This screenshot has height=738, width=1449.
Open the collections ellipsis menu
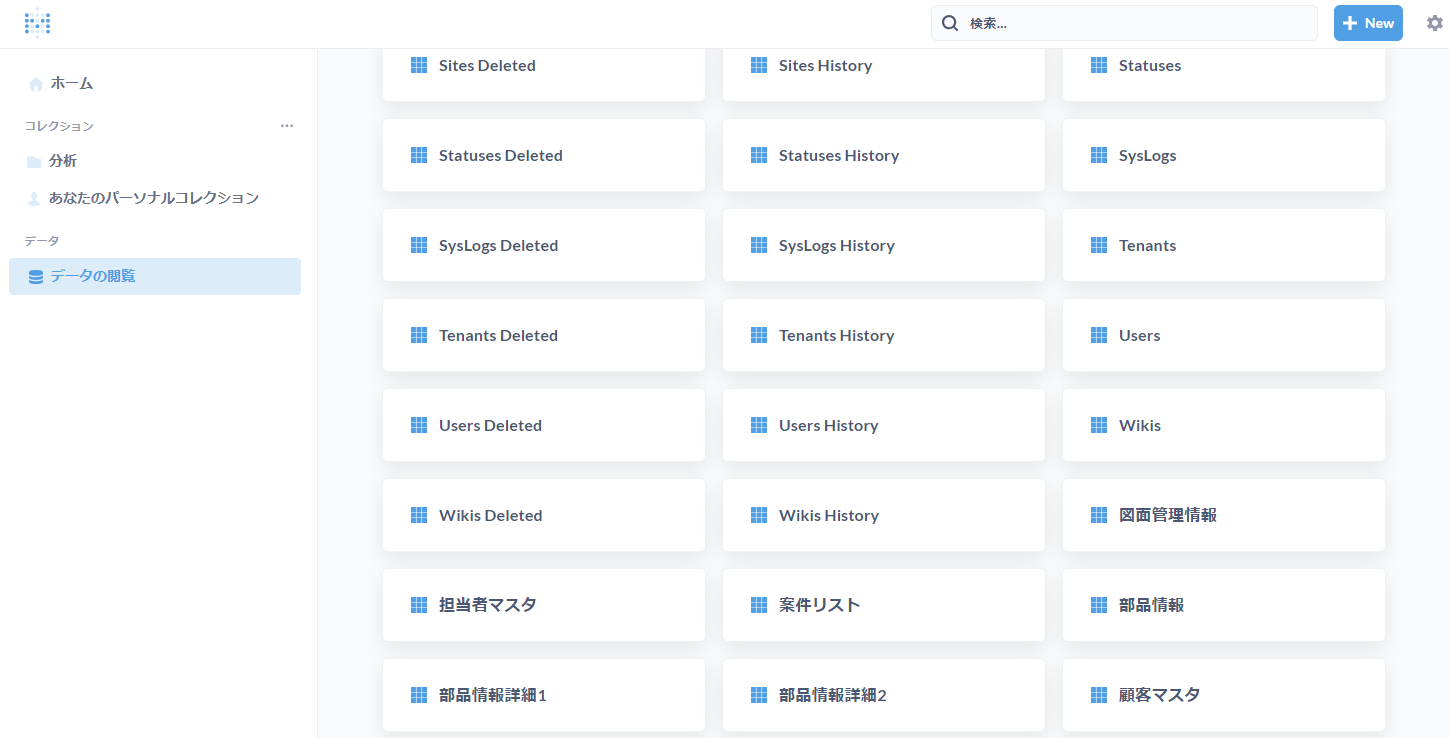point(287,126)
